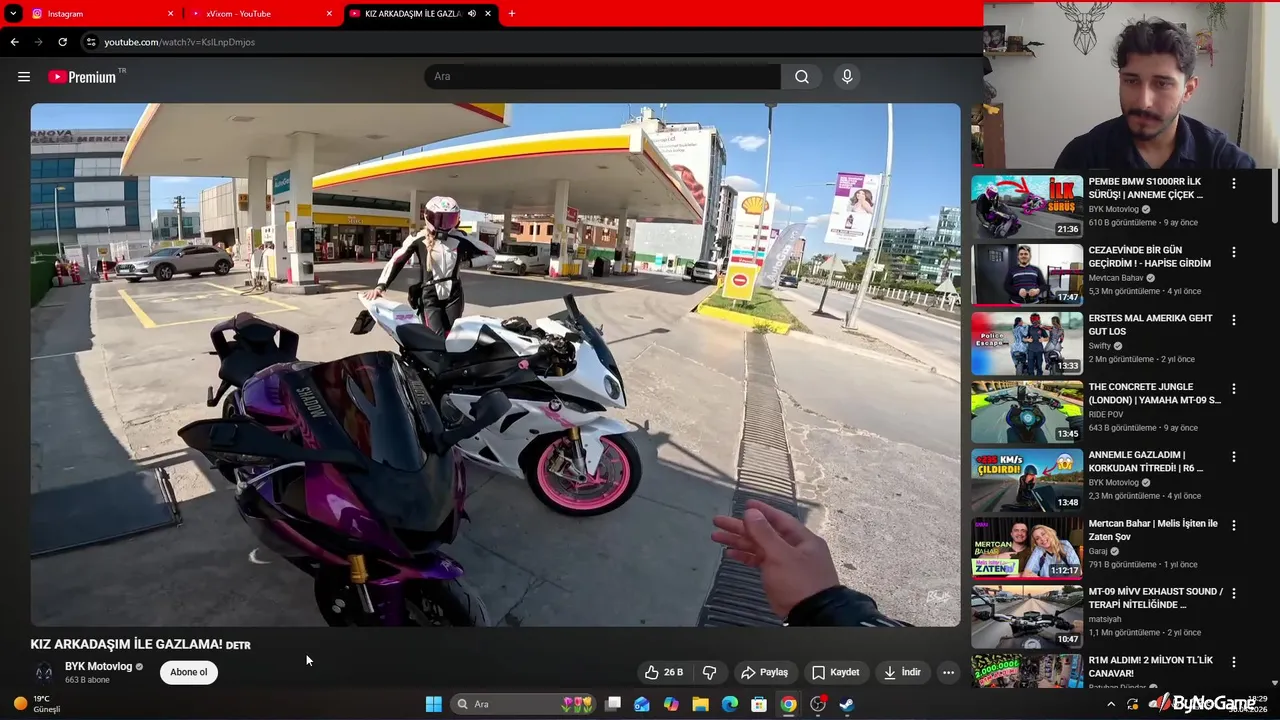Dislike the video with thumbs down
Screen dimensions: 1280x720
(x=710, y=672)
